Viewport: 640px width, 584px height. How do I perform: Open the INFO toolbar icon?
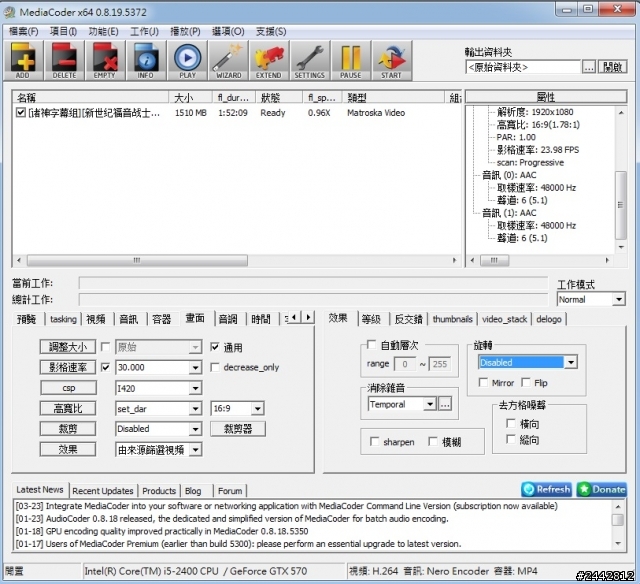146,60
